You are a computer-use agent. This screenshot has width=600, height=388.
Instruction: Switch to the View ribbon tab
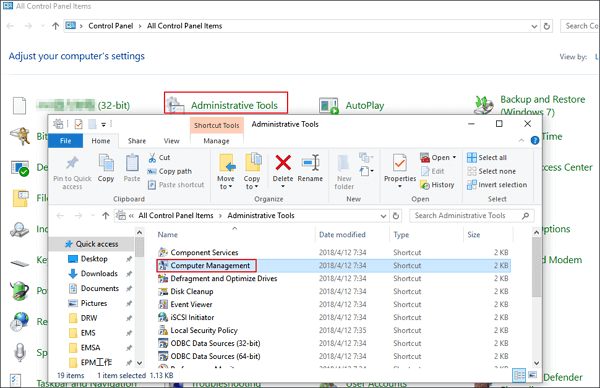171,141
